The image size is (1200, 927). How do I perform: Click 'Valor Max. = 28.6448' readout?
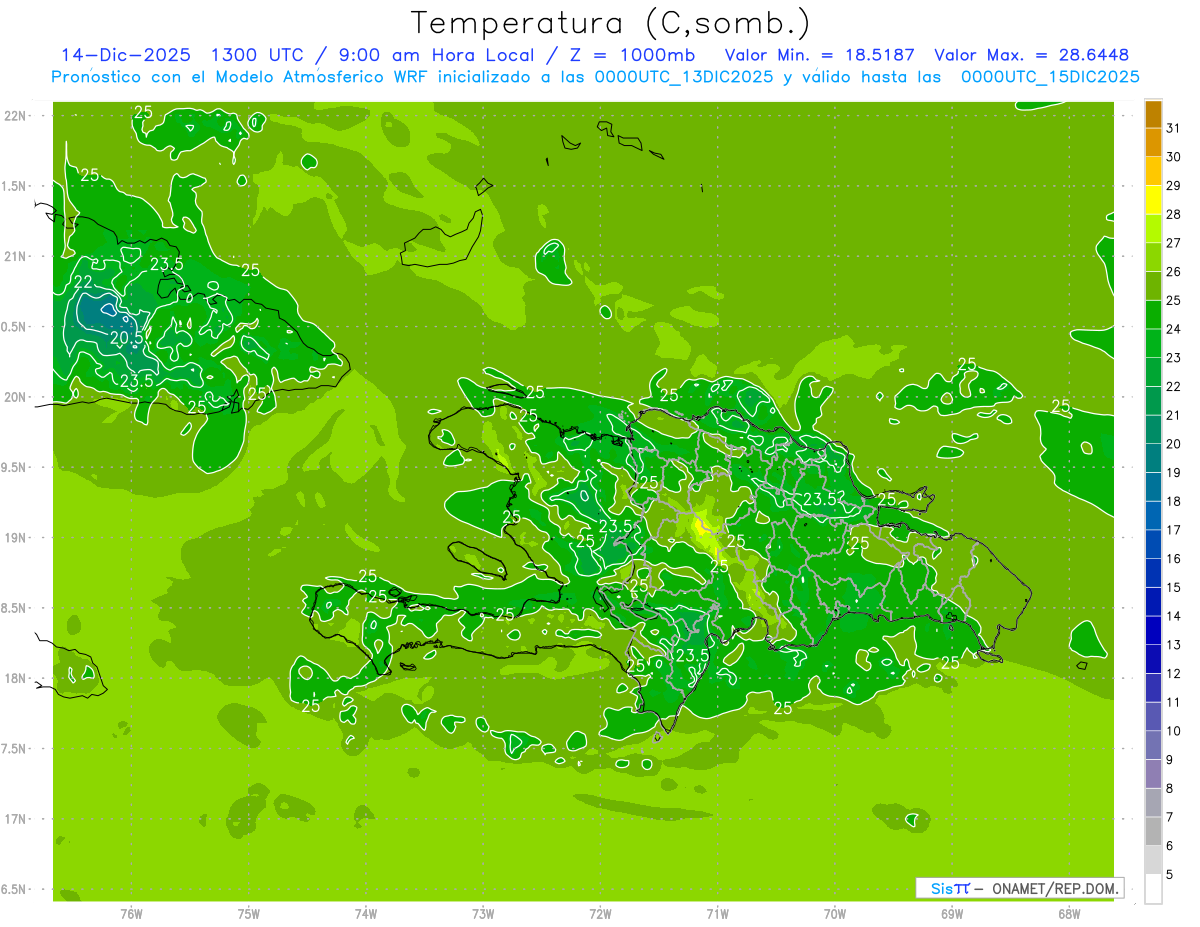[x=1031, y=55]
